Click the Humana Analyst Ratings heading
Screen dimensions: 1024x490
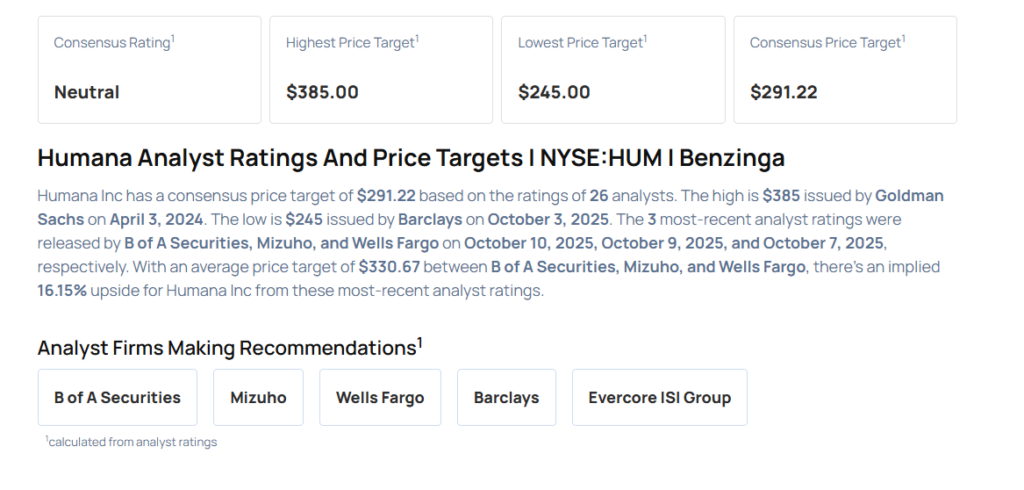coord(411,158)
